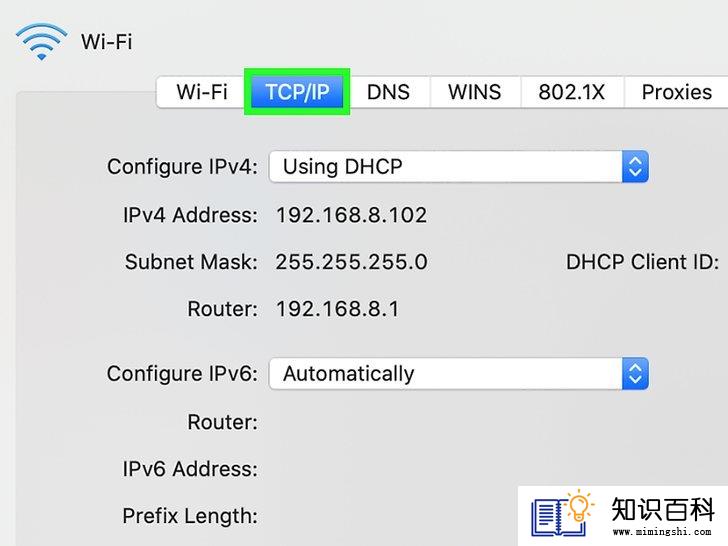Click the DHCP Client ID label

[x=643, y=262]
